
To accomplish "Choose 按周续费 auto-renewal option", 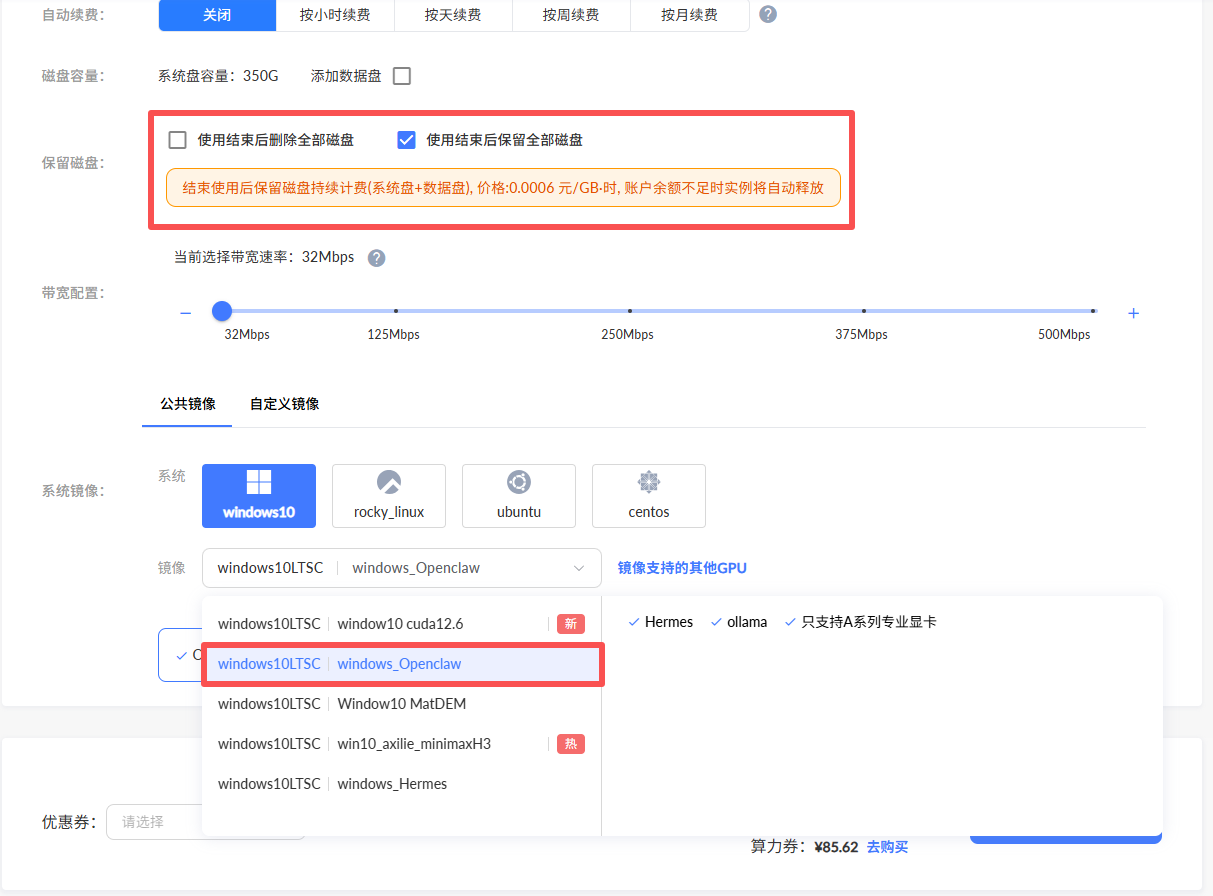I will (x=571, y=15).
